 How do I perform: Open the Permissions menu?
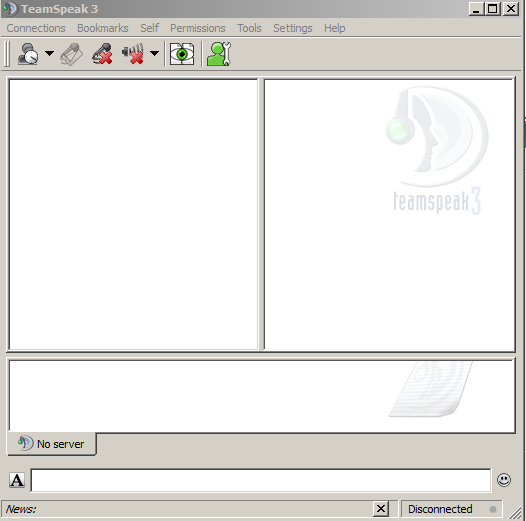point(198,28)
